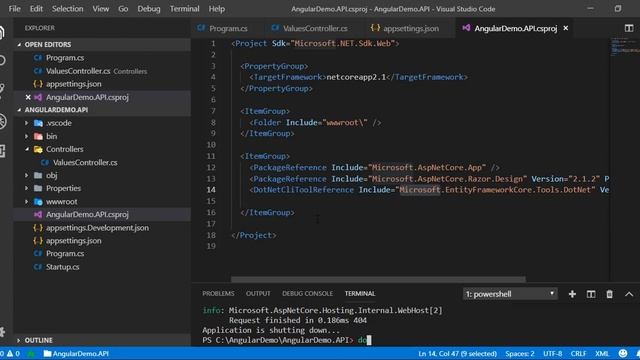Open the Debug view in the activity bar
640x360 pixels.
click(x=2, y=121)
